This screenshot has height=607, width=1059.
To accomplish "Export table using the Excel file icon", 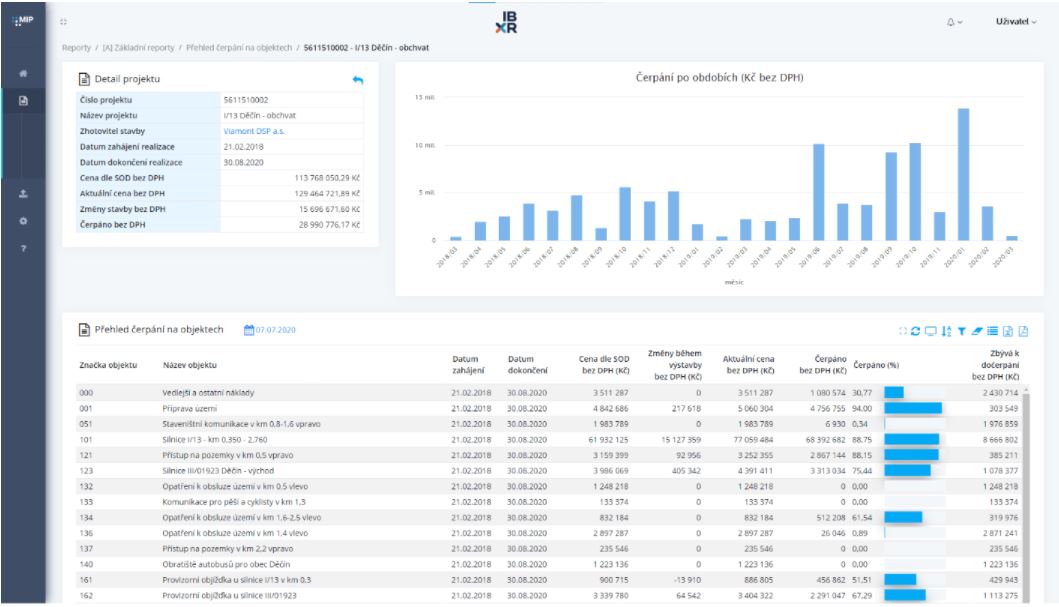I will (1008, 331).
